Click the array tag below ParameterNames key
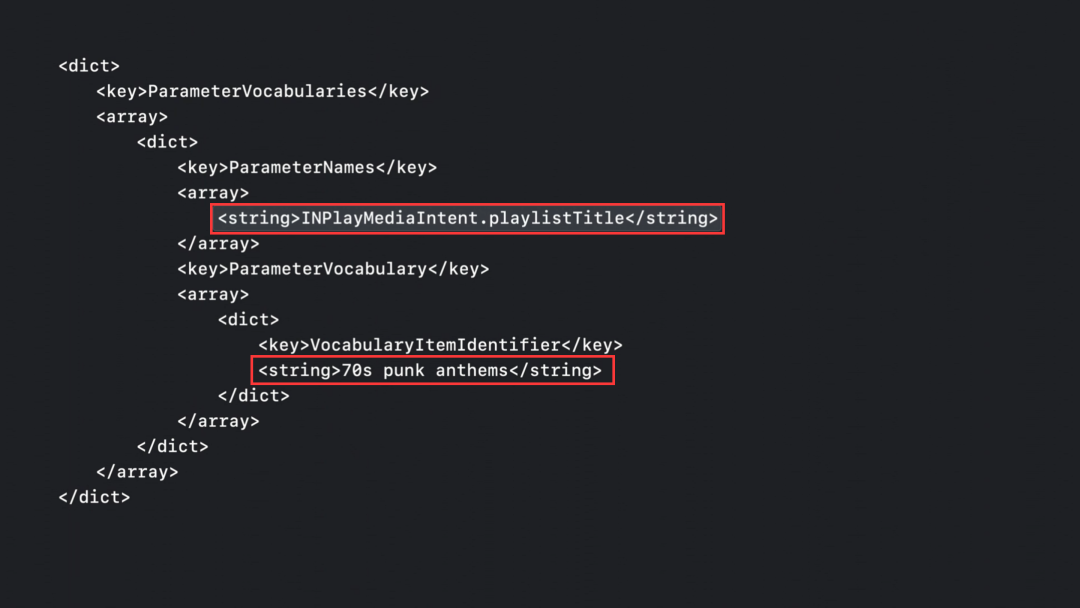Viewport: 1080px width, 608px height. point(213,193)
